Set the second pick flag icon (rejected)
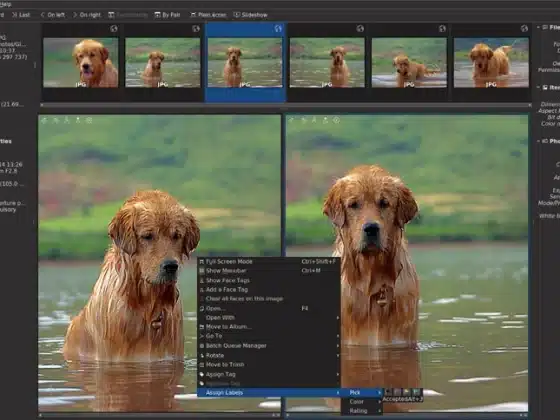Screen dimensions: 560x420 (x=397, y=392)
